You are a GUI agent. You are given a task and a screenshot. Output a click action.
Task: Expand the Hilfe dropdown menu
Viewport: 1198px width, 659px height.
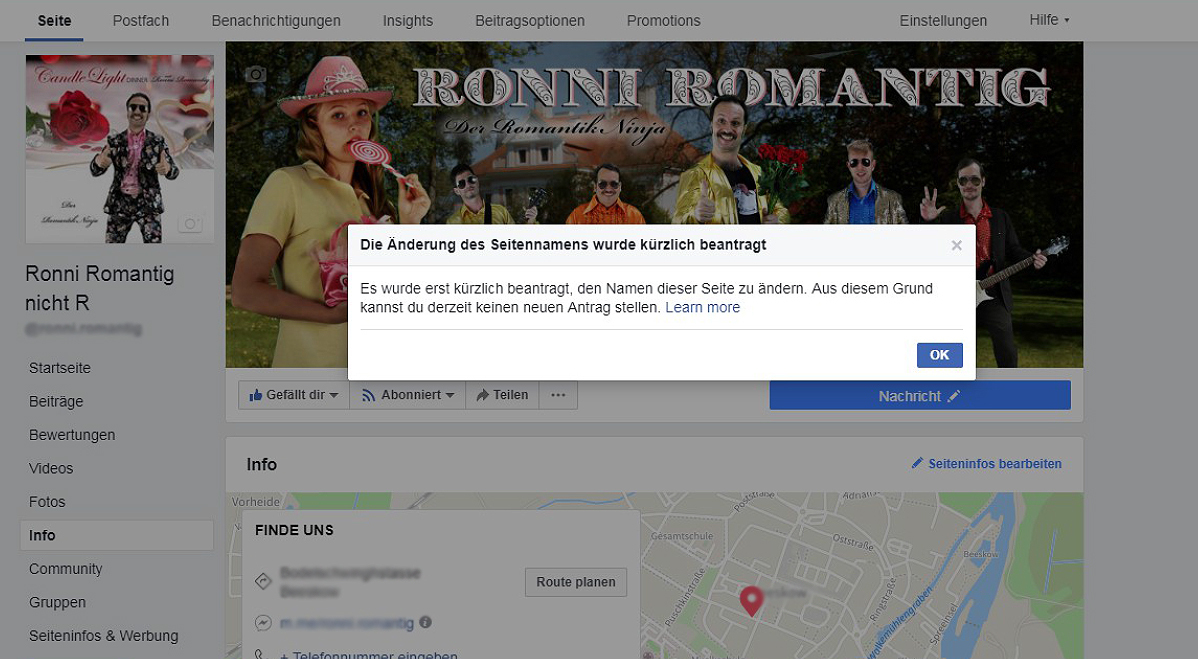(x=1049, y=20)
